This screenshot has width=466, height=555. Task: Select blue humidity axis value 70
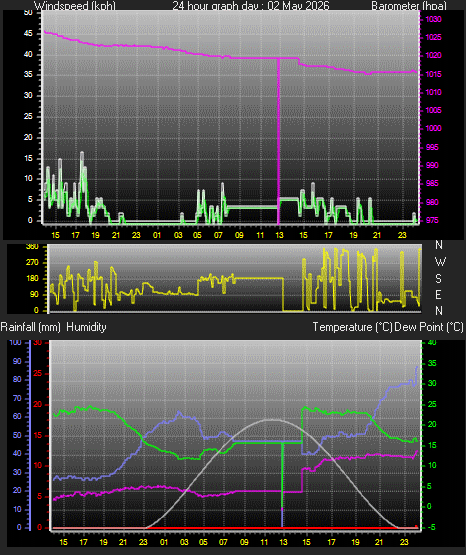(x=17, y=399)
